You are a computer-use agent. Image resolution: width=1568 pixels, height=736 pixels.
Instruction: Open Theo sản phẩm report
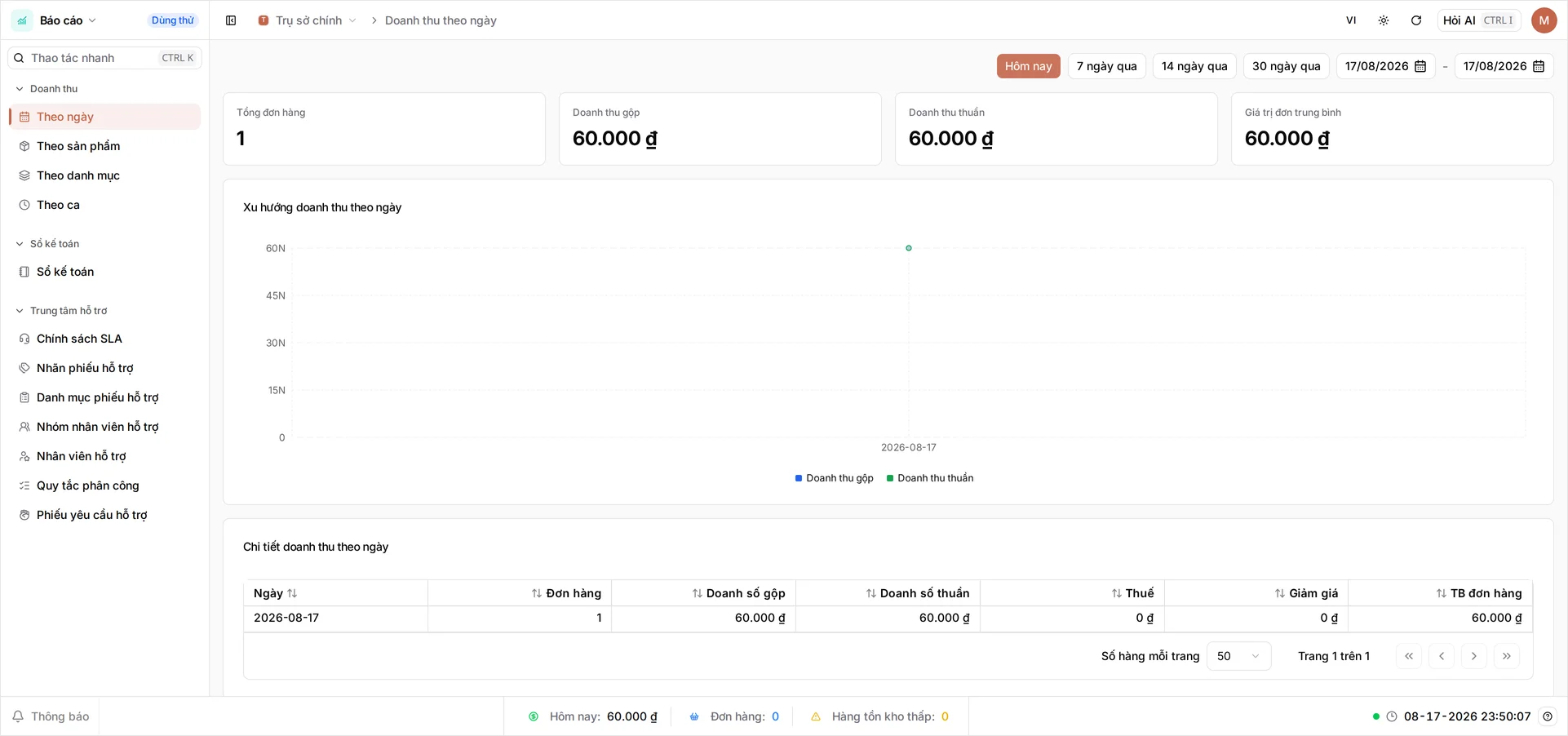tap(105, 146)
